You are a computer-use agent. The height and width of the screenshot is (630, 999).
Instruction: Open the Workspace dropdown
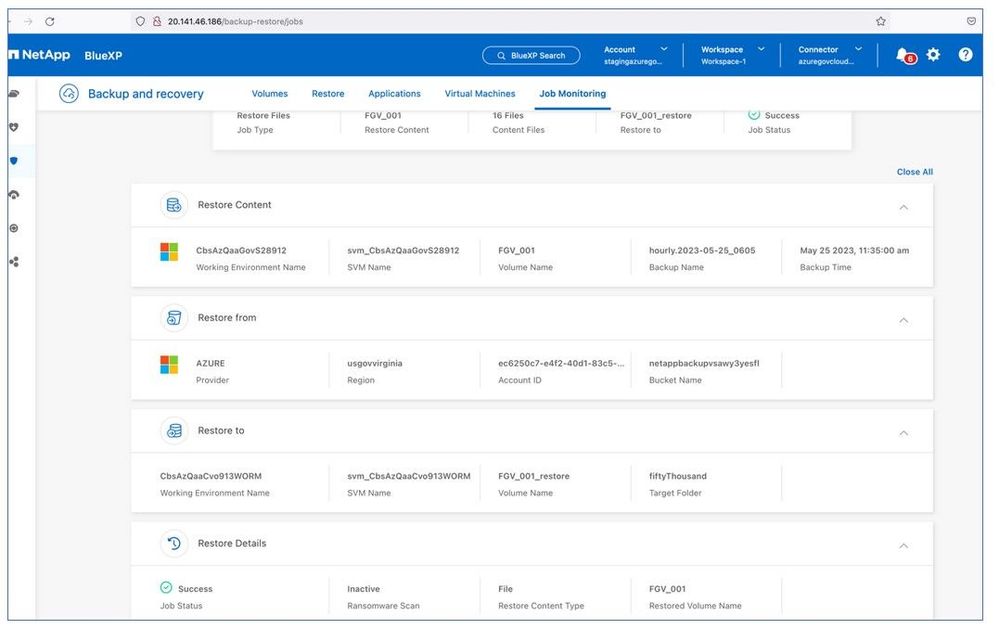pyautogui.click(x=732, y=55)
